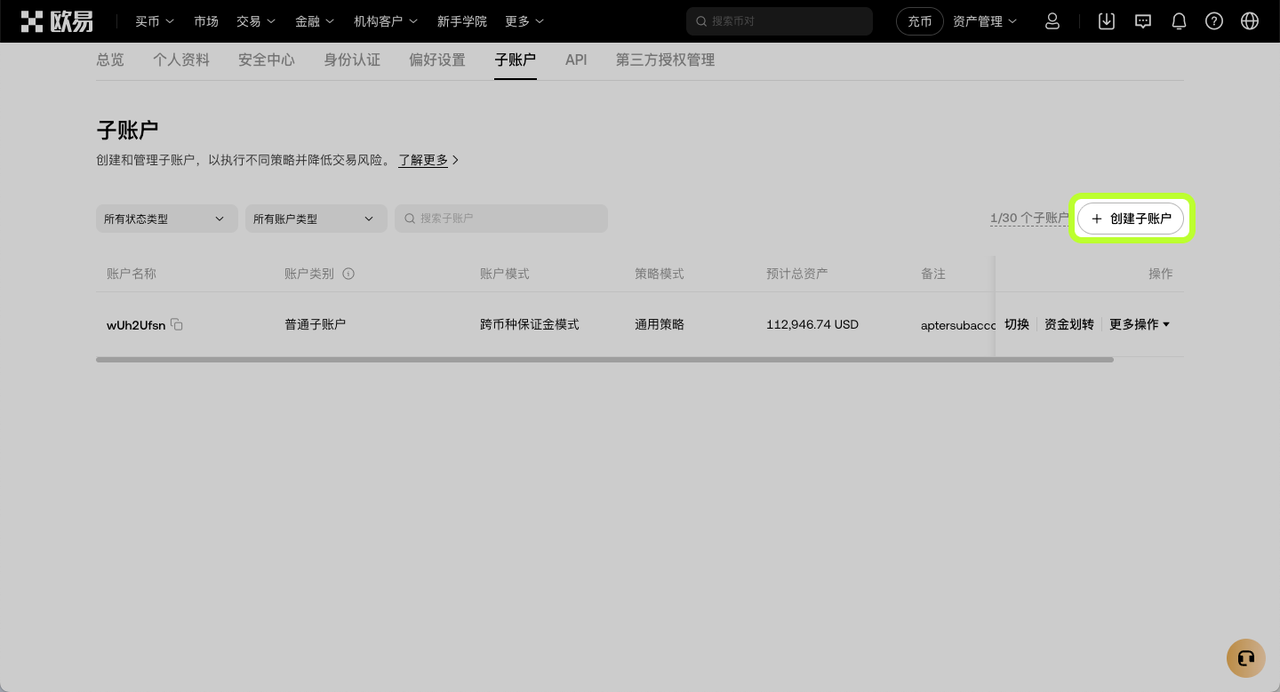This screenshot has width=1280, height=692.
Task: Click the download app icon
Action: (1106, 21)
